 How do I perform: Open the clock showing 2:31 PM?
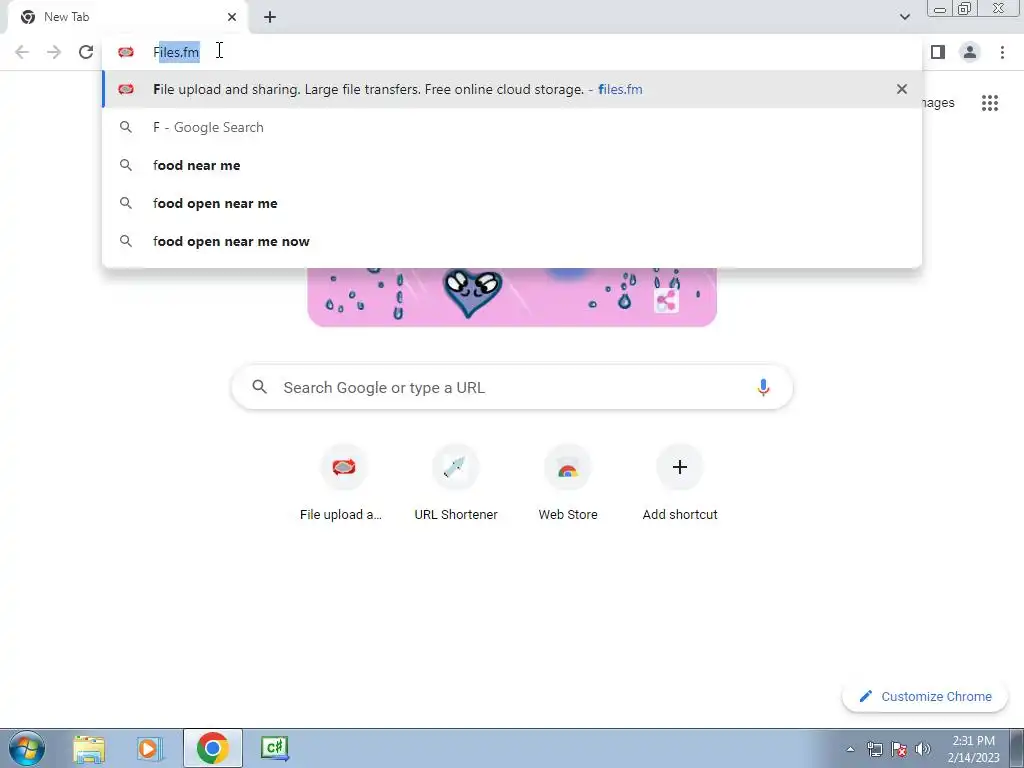point(974,749)
